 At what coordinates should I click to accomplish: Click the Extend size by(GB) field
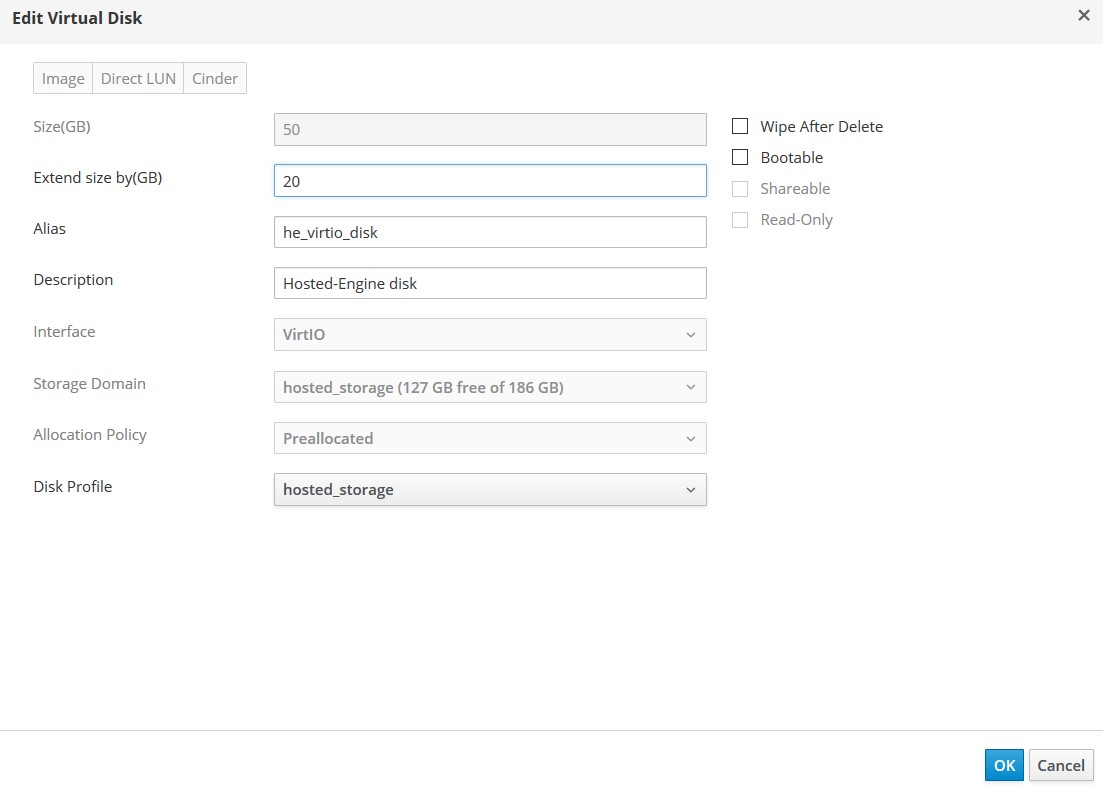tap(489, 181)
